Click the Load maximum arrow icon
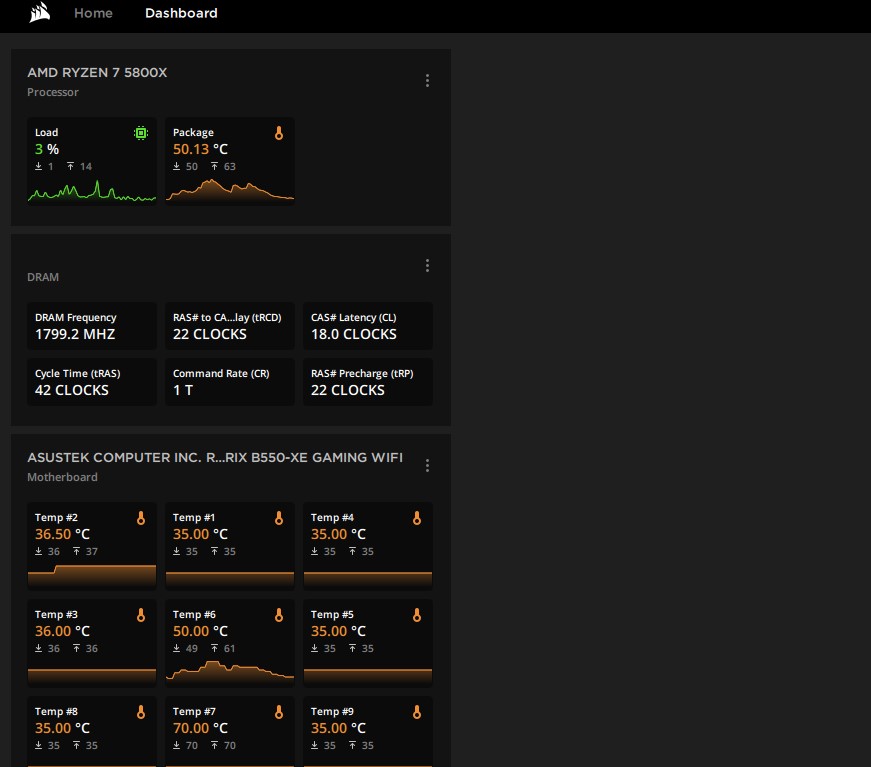 [x=71, y=166]
